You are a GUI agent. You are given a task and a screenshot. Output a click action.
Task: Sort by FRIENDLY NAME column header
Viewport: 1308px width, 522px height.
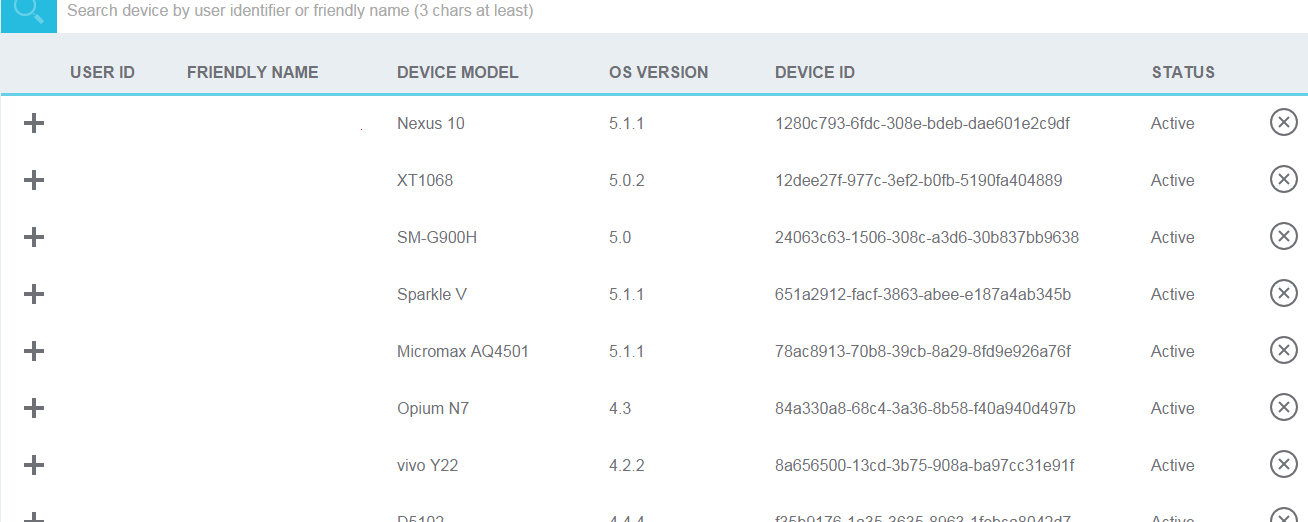(x=252, y=72)
